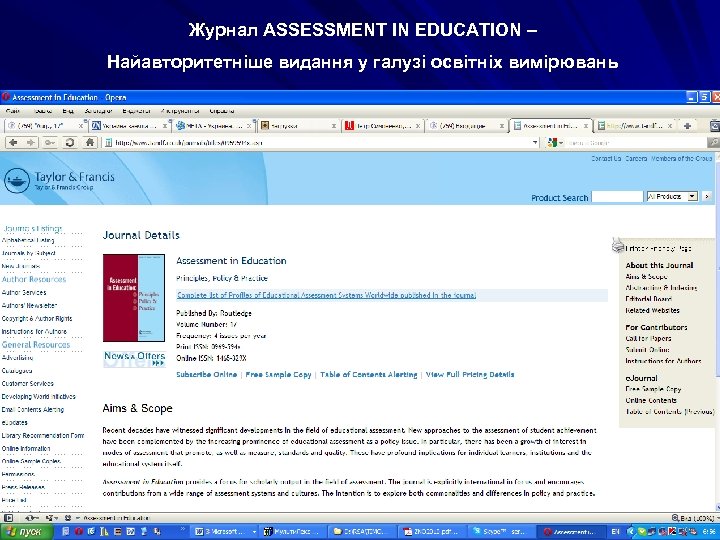Click Online Contents in eJournal section
720x540 pixels.
[651, 400]
